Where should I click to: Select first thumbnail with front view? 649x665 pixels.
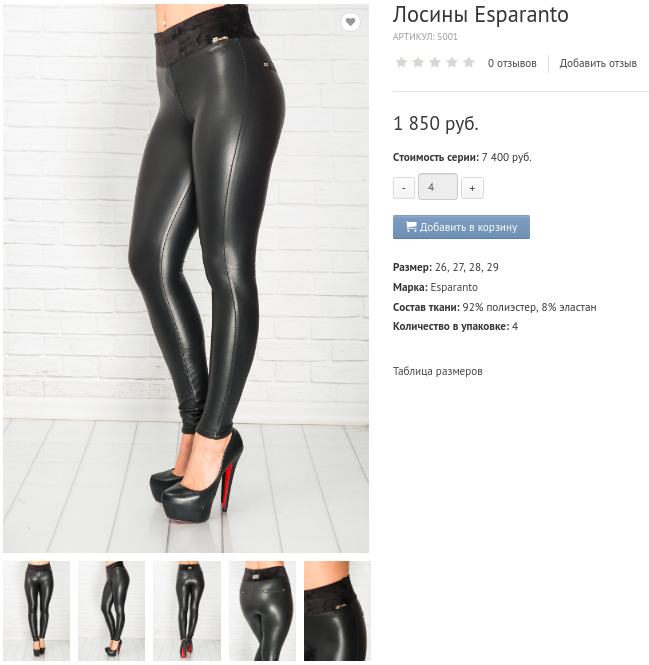coord(36,611)
